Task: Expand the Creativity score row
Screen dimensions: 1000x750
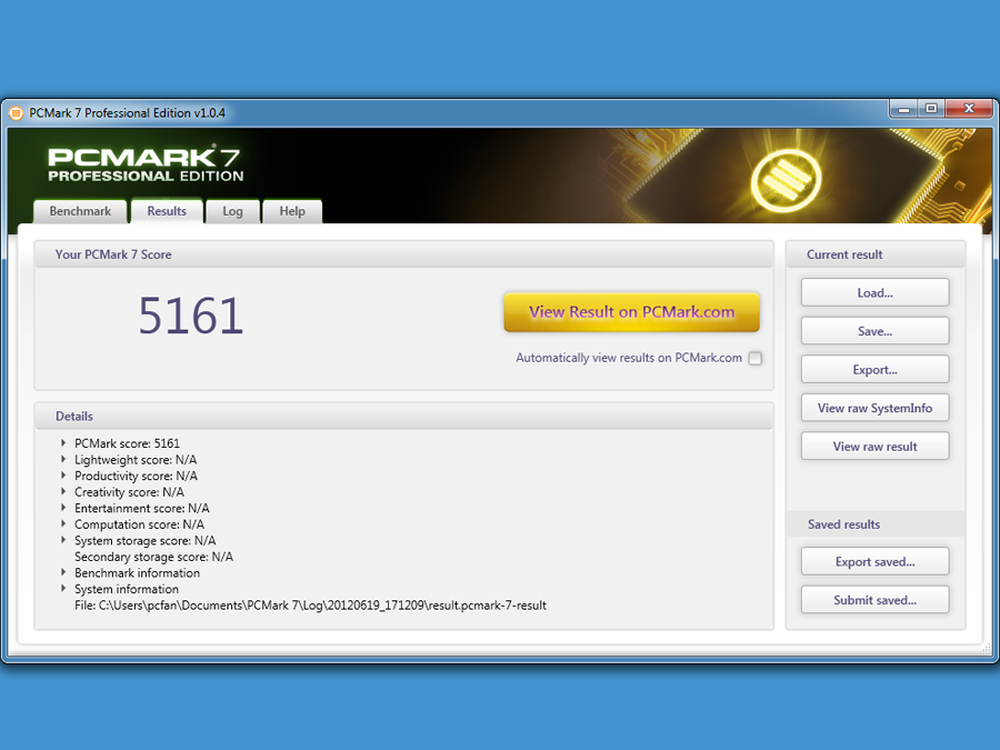Action: (x=63, y=492)
